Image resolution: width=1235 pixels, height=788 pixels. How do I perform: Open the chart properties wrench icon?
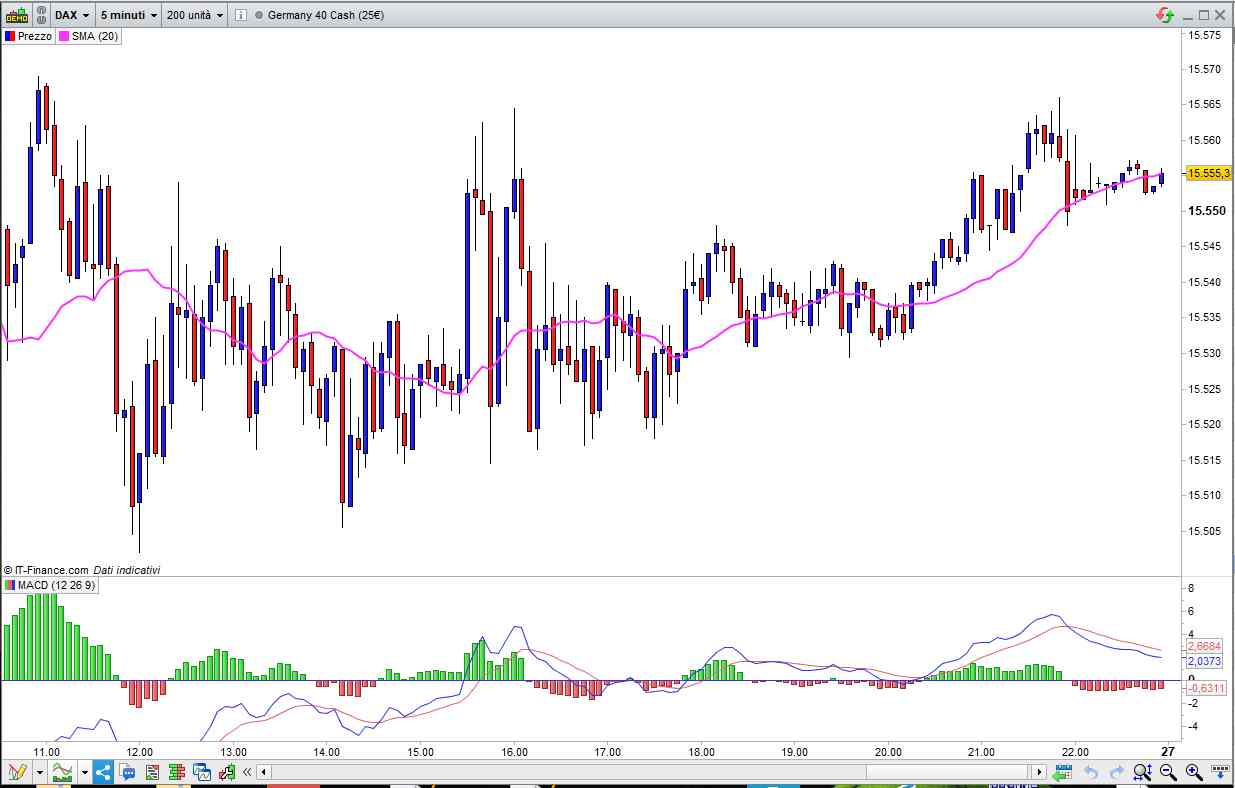227,772
